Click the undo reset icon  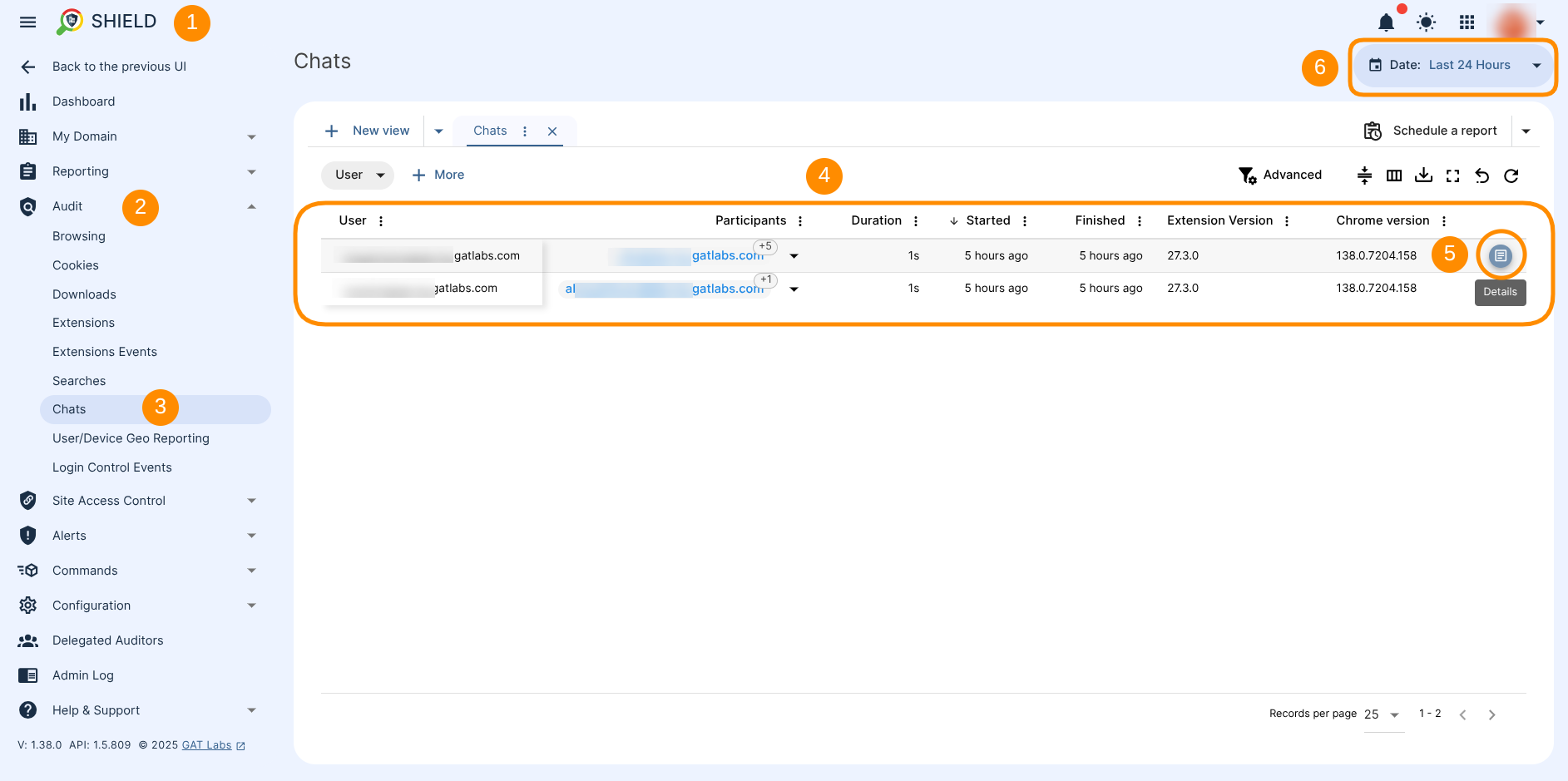1482,175
